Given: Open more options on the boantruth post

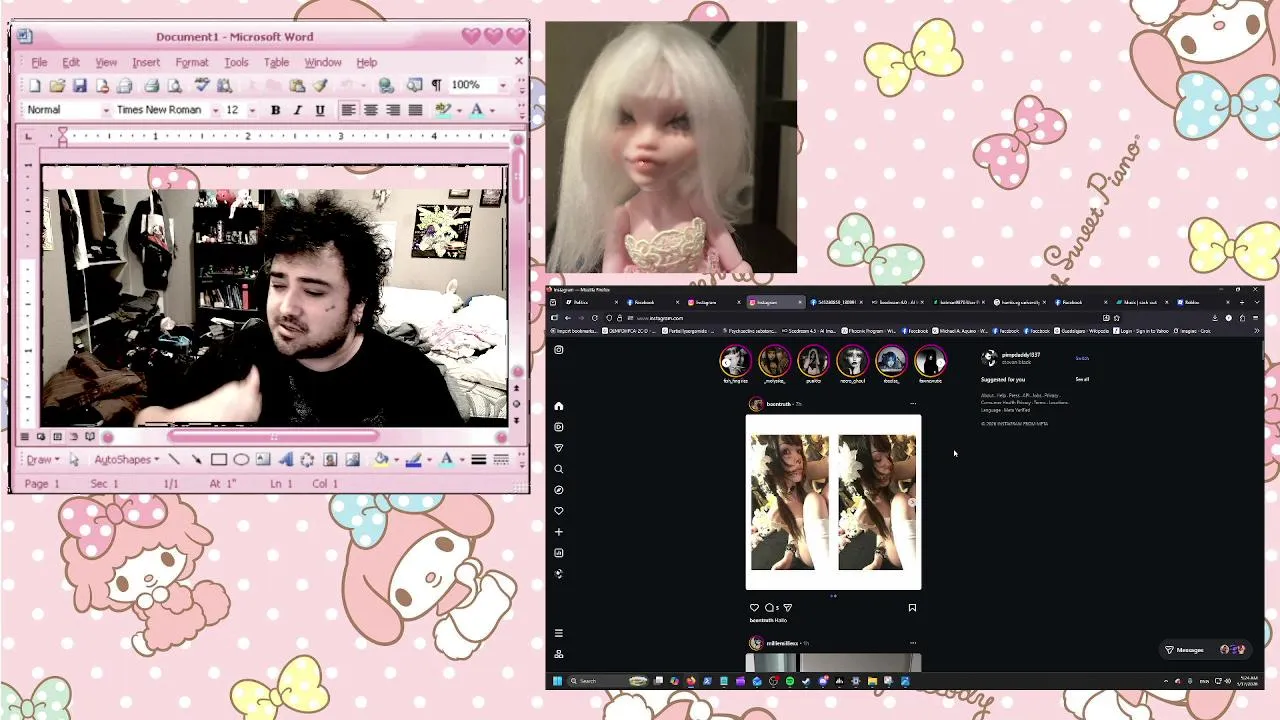Looking at the screenshot, I should click(x=913, y=404).
